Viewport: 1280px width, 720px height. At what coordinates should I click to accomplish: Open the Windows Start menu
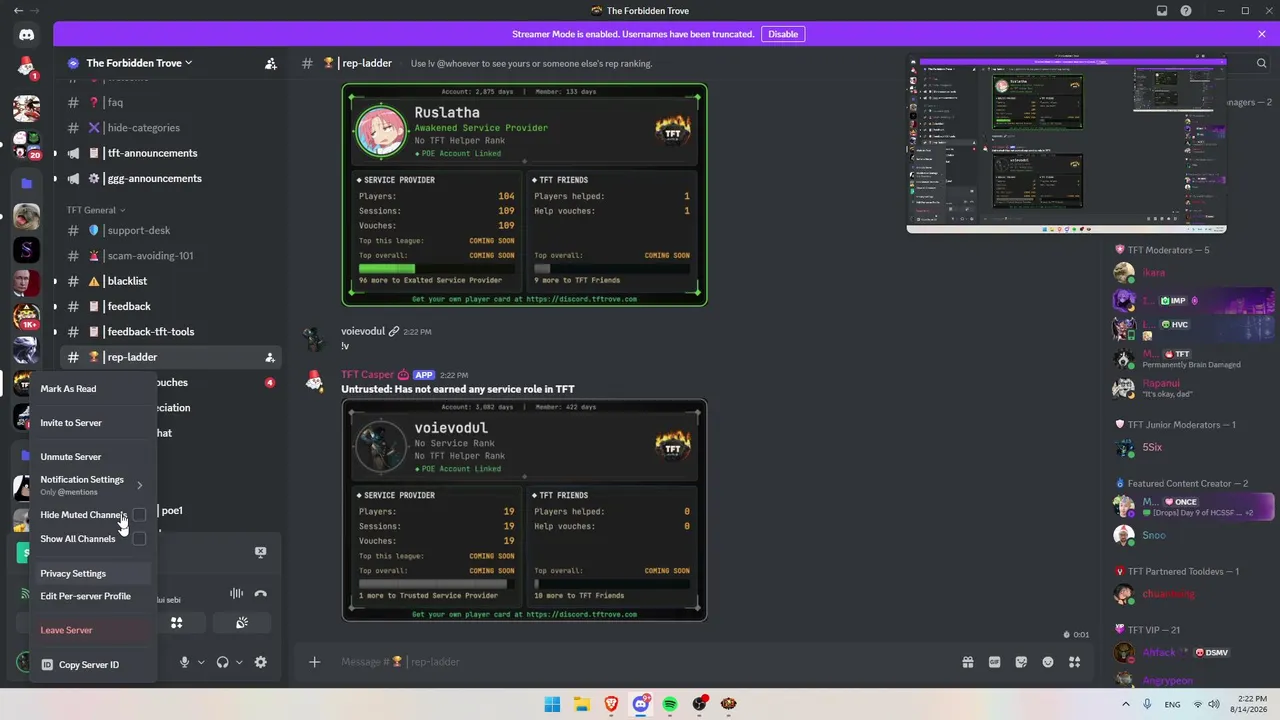[x=552, y=704]
